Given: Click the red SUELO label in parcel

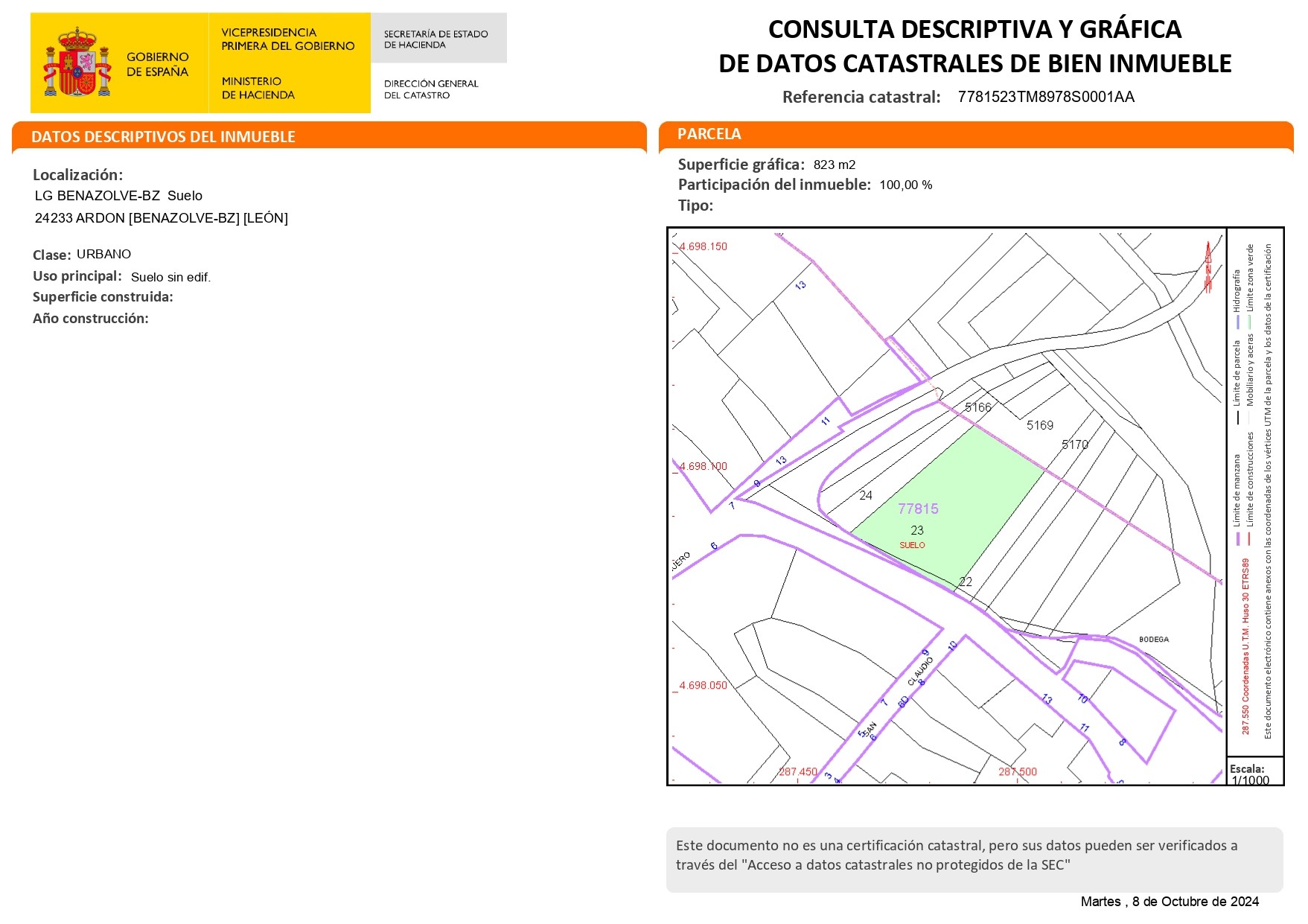Looking at the screenshot, I should click(x=912, y=546).
